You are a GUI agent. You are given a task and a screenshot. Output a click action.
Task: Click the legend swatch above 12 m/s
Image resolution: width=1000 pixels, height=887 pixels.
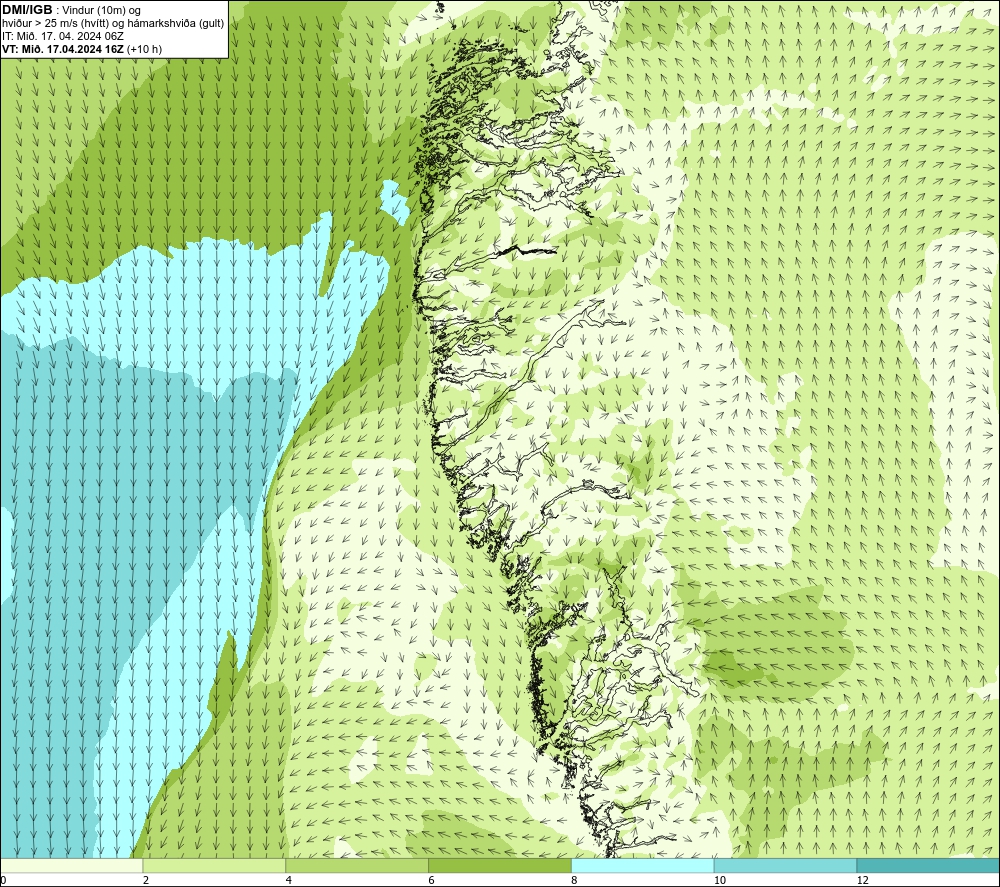[929, 865]
